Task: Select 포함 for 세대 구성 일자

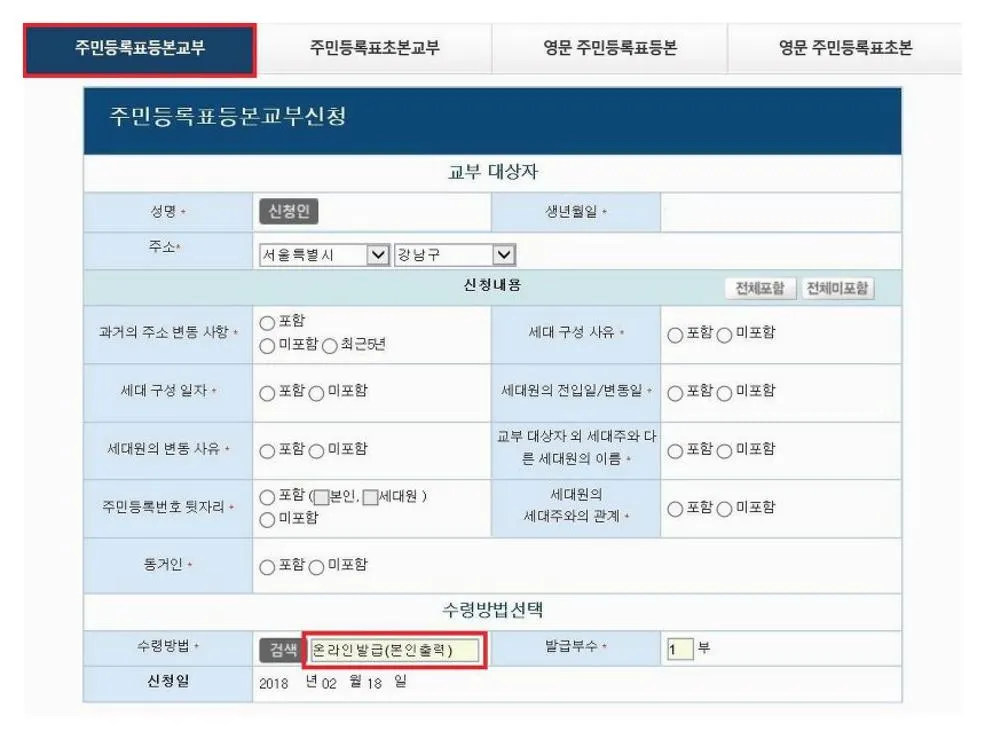Action: point(267,393)
